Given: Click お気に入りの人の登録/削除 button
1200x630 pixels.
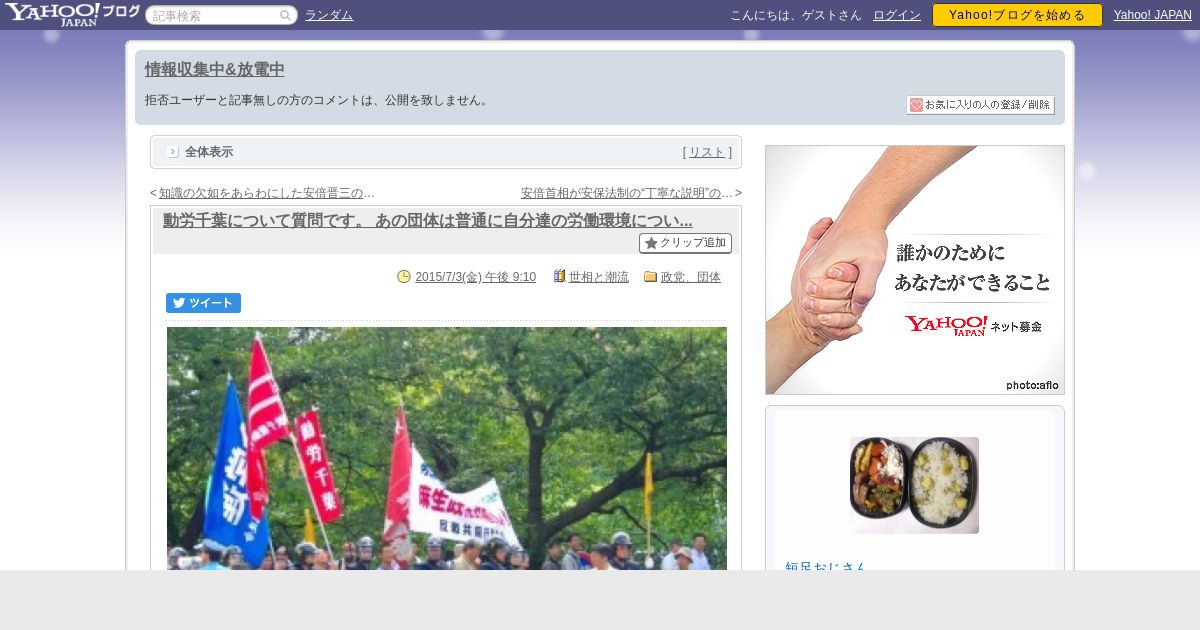Looking at the screenshot, I should coord(980,105).
